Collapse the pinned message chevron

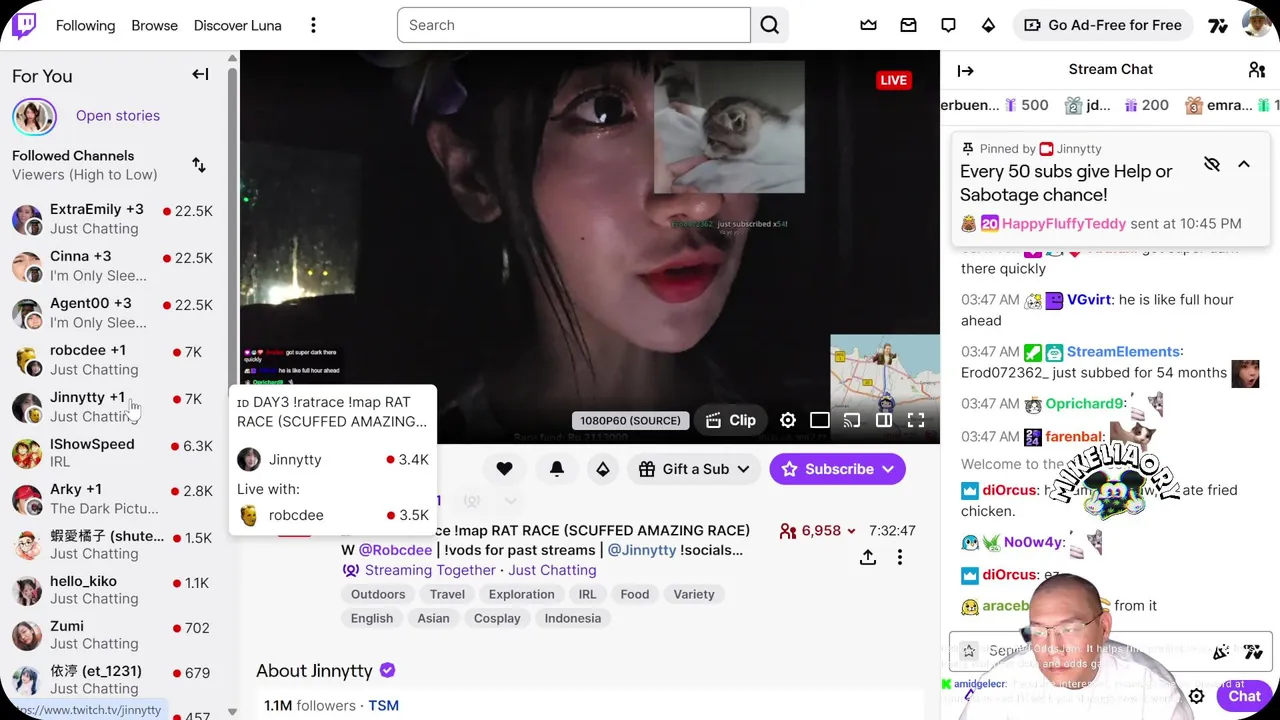[1244, 164]
